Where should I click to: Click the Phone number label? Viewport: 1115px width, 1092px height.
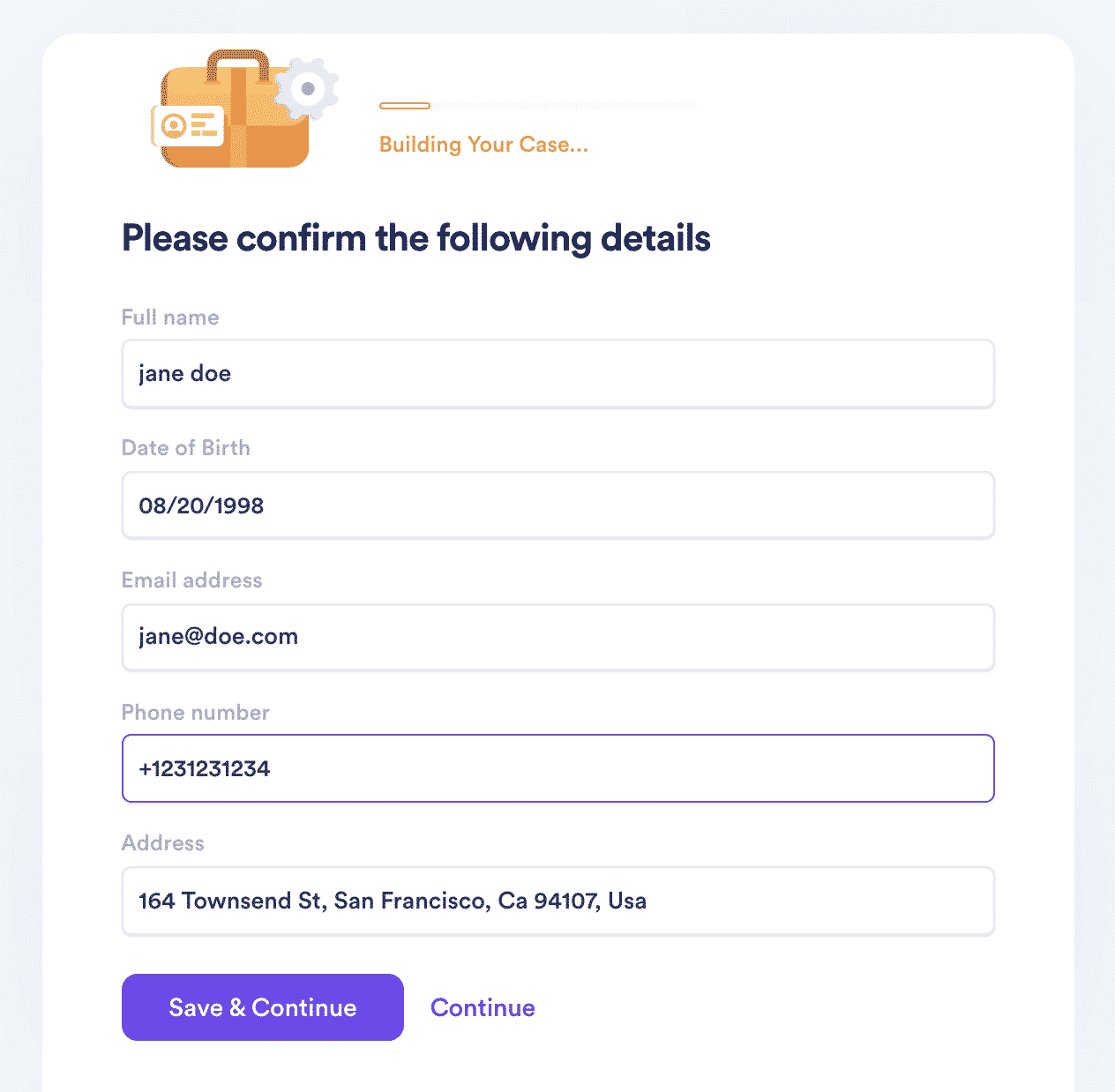click(196, 713)
